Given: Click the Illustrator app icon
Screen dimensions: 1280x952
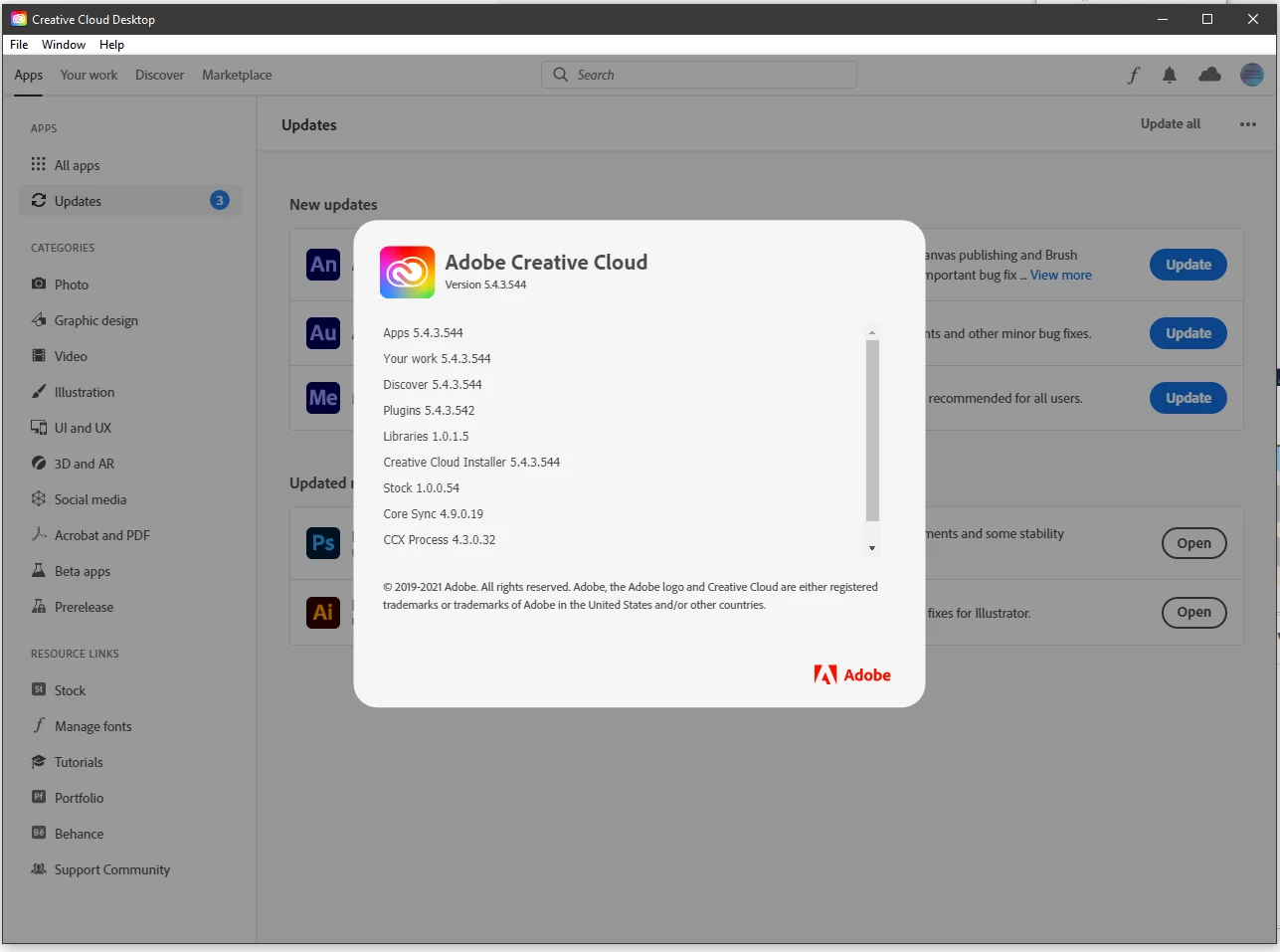Looking at the screenshot, I should coord(323,612).
